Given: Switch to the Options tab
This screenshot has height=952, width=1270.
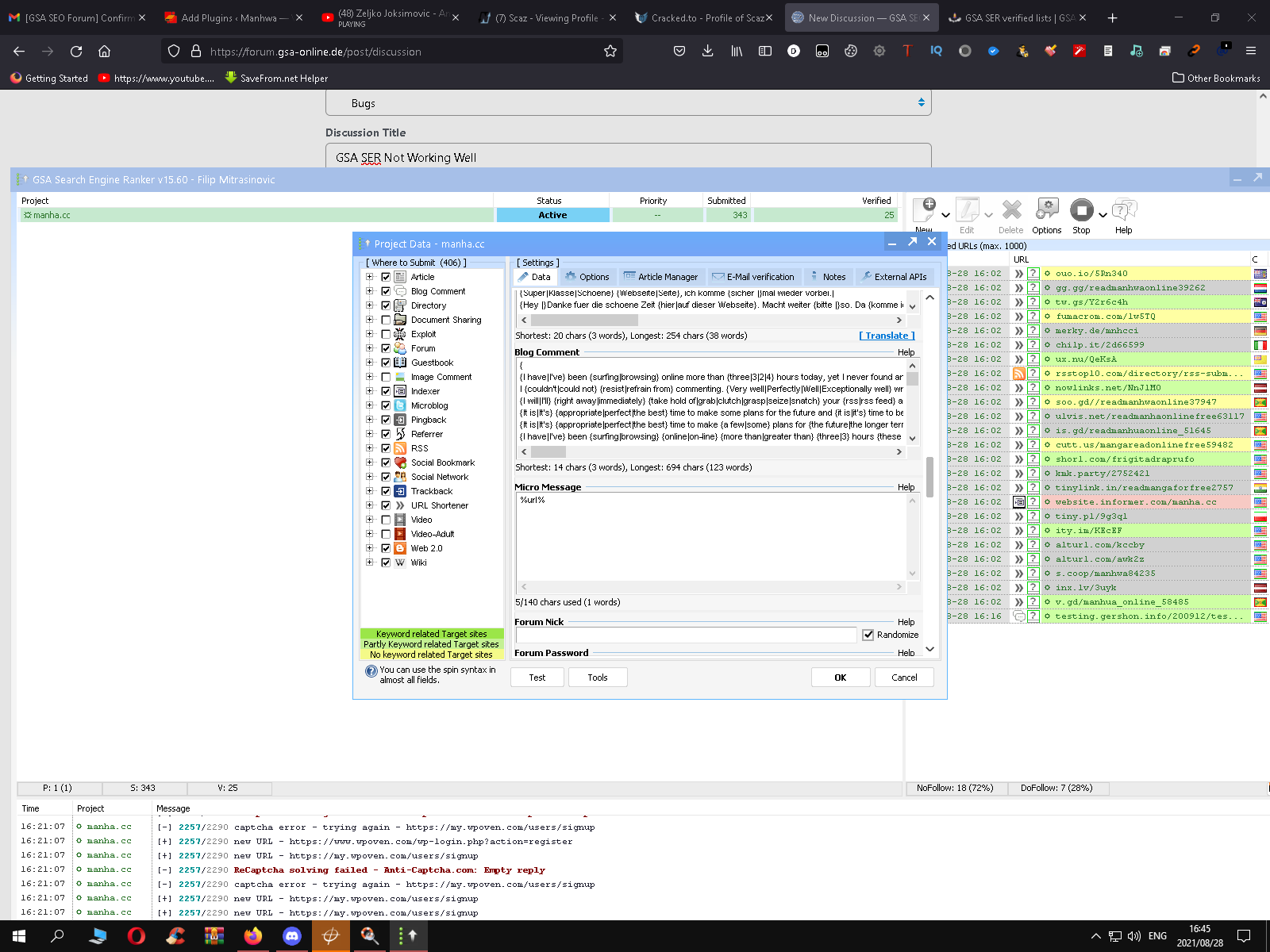Looking at the screenshot, I should (587, 277).
